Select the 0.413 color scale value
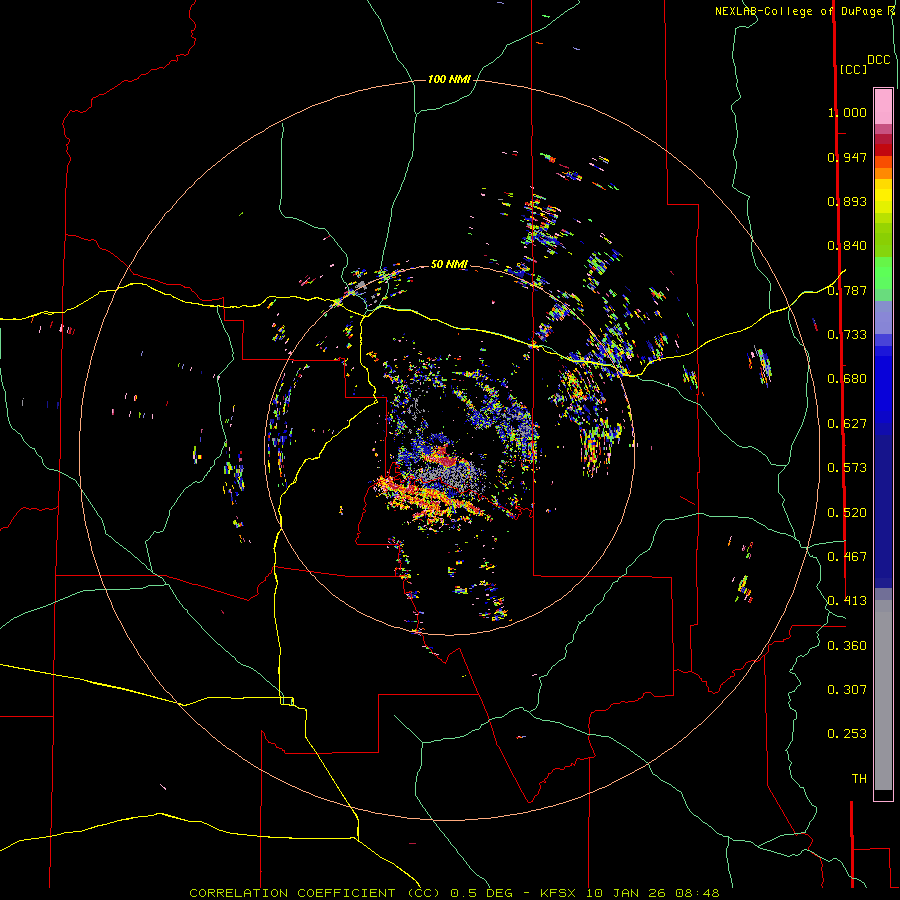This screenshot has height=900, width=900. [847, 601]
